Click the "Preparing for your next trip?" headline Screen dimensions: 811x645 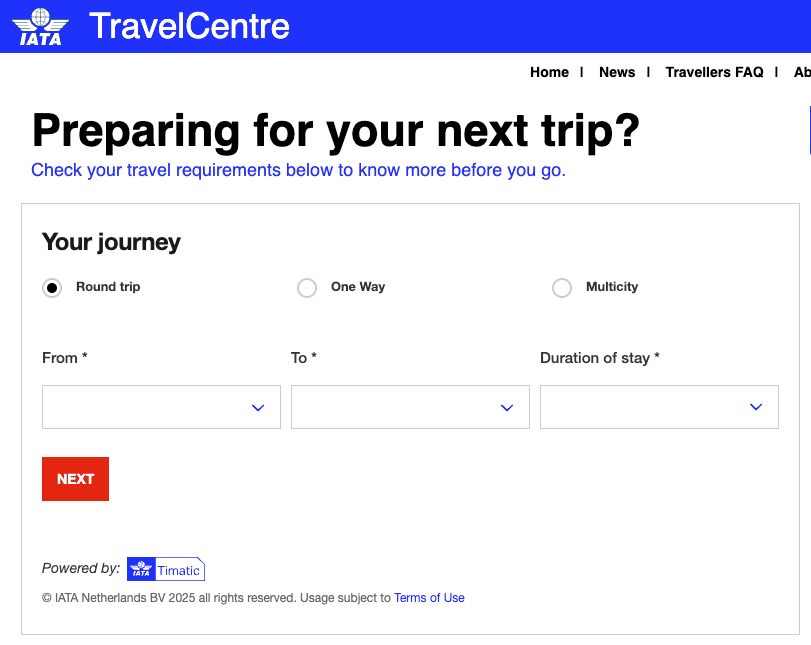click(x=336, y=131)
